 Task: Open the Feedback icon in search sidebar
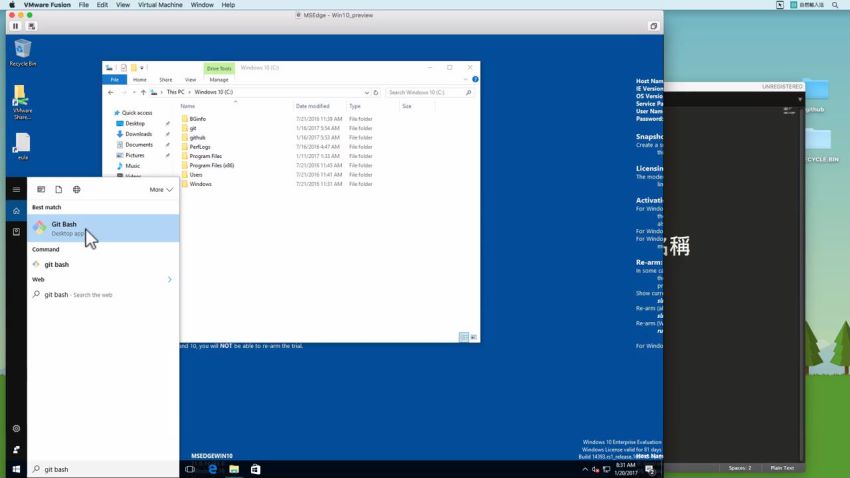[16, 449]
